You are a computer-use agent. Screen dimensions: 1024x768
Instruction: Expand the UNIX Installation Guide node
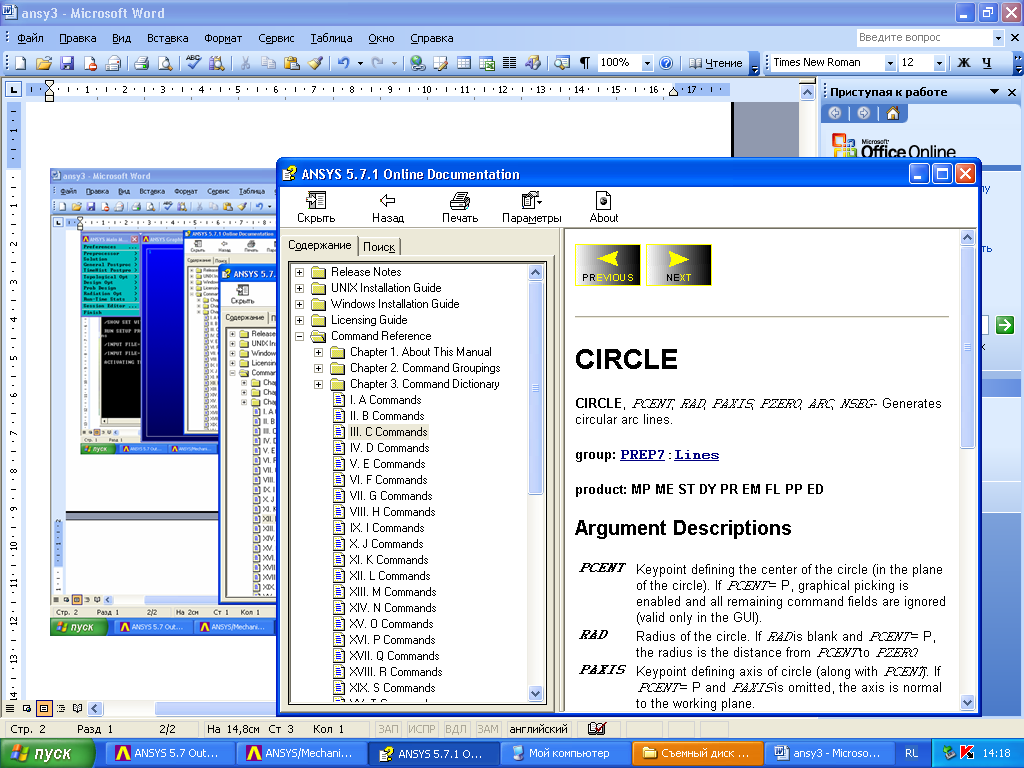[300, 288]
